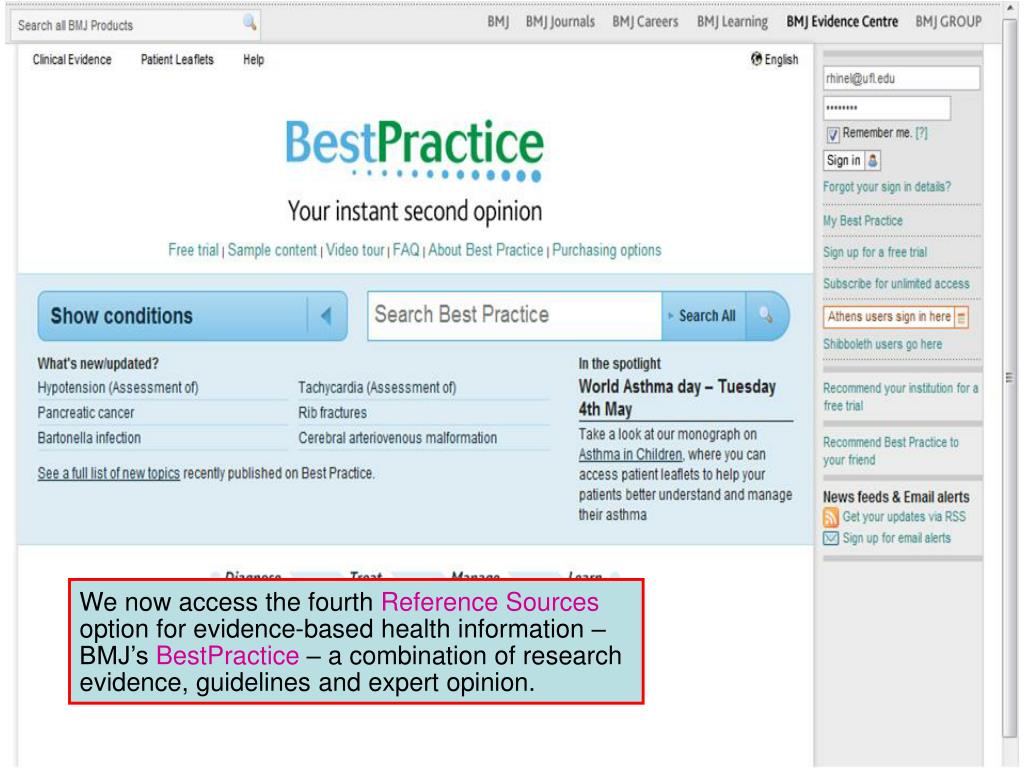Open the FAQ link
Viewport: 1024px width, 768px height.
click(406, 250)
